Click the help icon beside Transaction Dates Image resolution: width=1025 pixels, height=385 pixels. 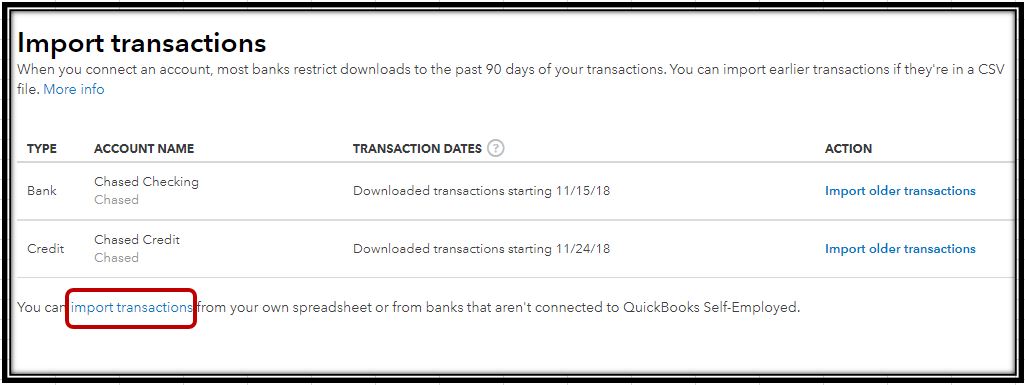[496, 148]
